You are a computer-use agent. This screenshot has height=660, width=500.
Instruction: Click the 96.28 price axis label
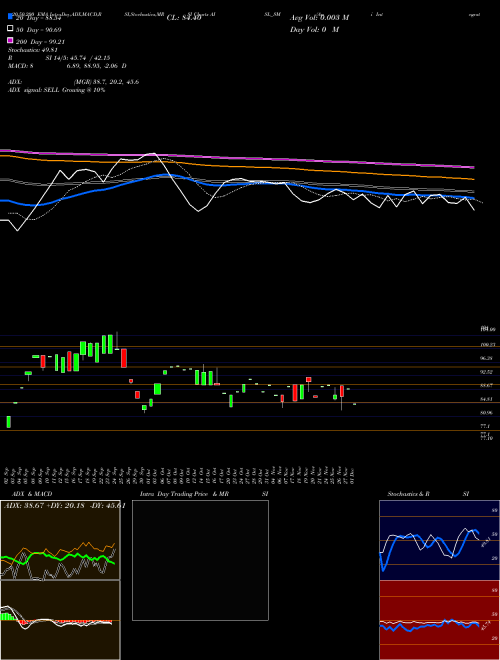coord(486,358)
